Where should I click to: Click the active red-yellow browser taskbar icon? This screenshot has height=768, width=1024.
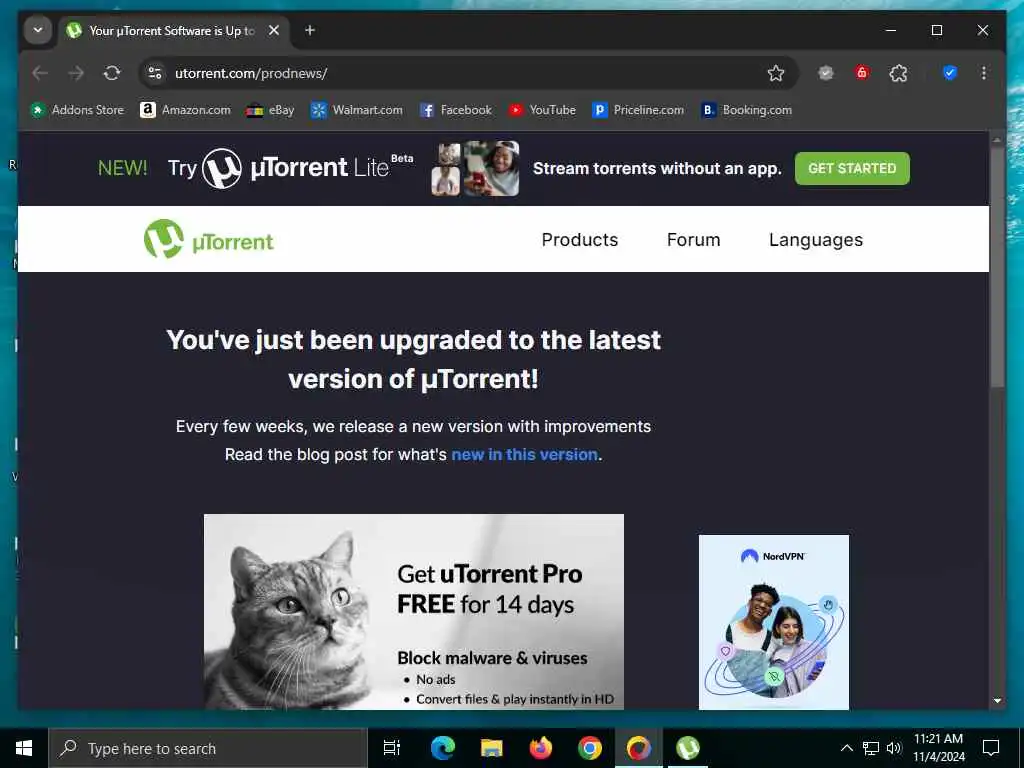(639, 748)
